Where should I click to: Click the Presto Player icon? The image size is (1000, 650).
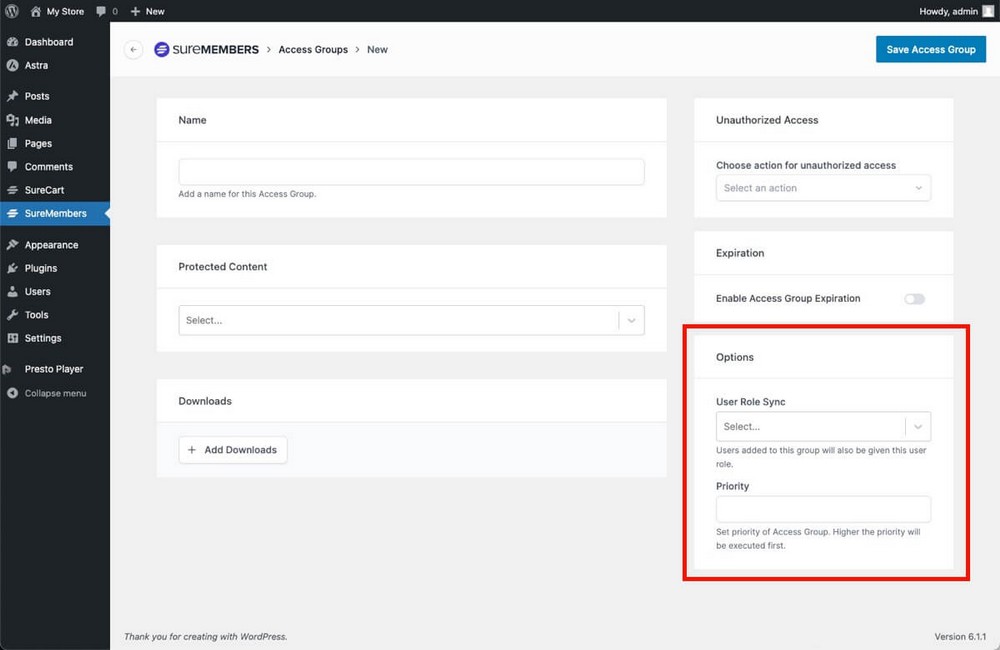pyautogui.click(x=8, y=369)
